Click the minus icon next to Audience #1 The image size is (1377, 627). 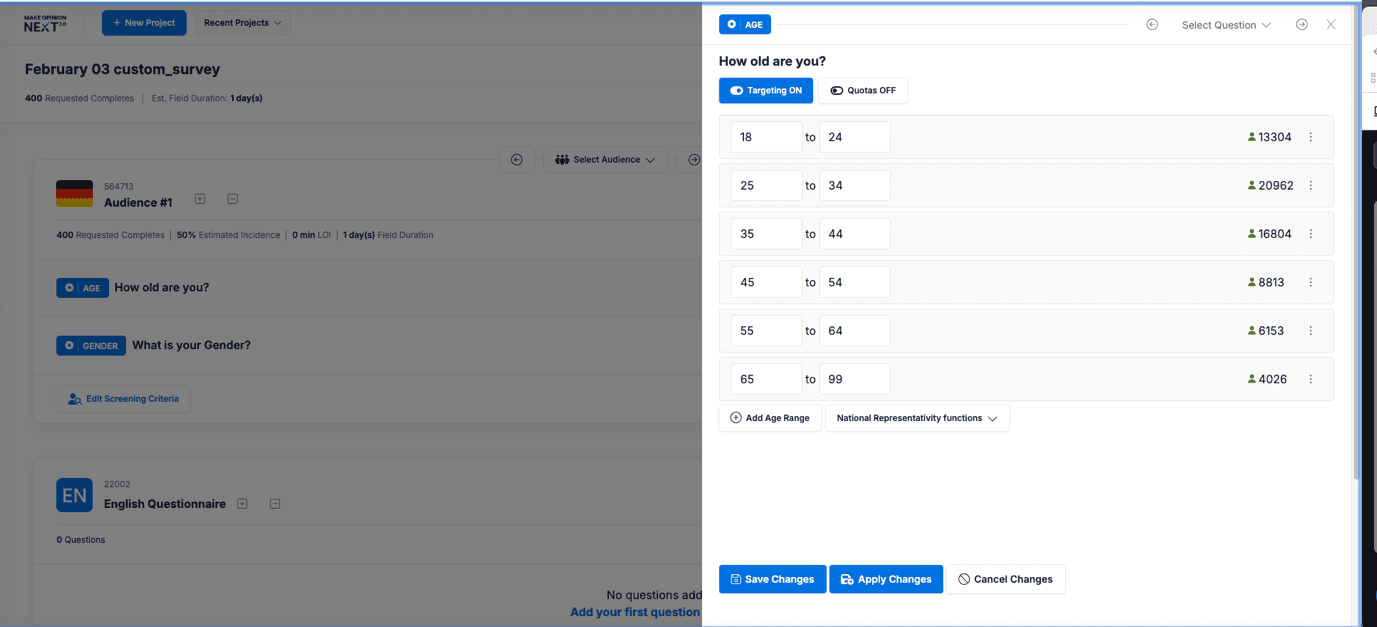tap(232, 199)
